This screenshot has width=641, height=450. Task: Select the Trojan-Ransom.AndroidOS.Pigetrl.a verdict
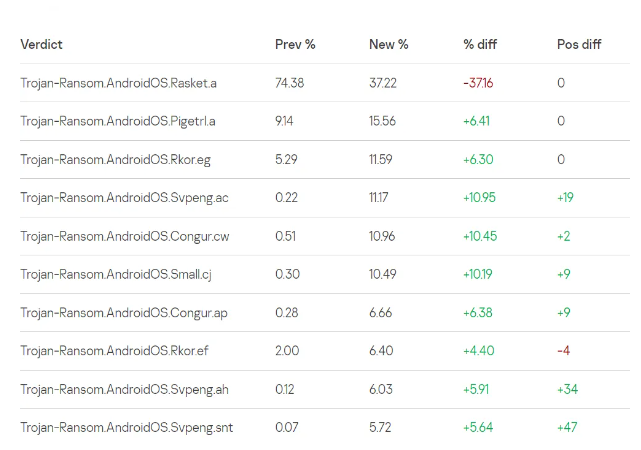tap(118, 121)
